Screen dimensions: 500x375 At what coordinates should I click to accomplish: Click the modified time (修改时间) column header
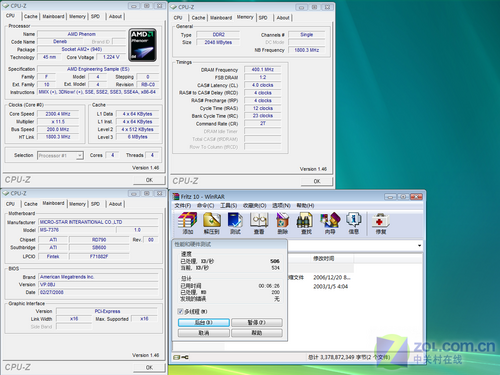(x=323, y=258)
